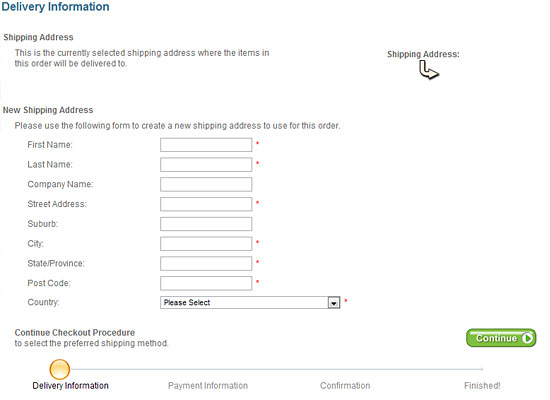
Task: Select the Confirmation step label
Action: click(x=345, y=386)
